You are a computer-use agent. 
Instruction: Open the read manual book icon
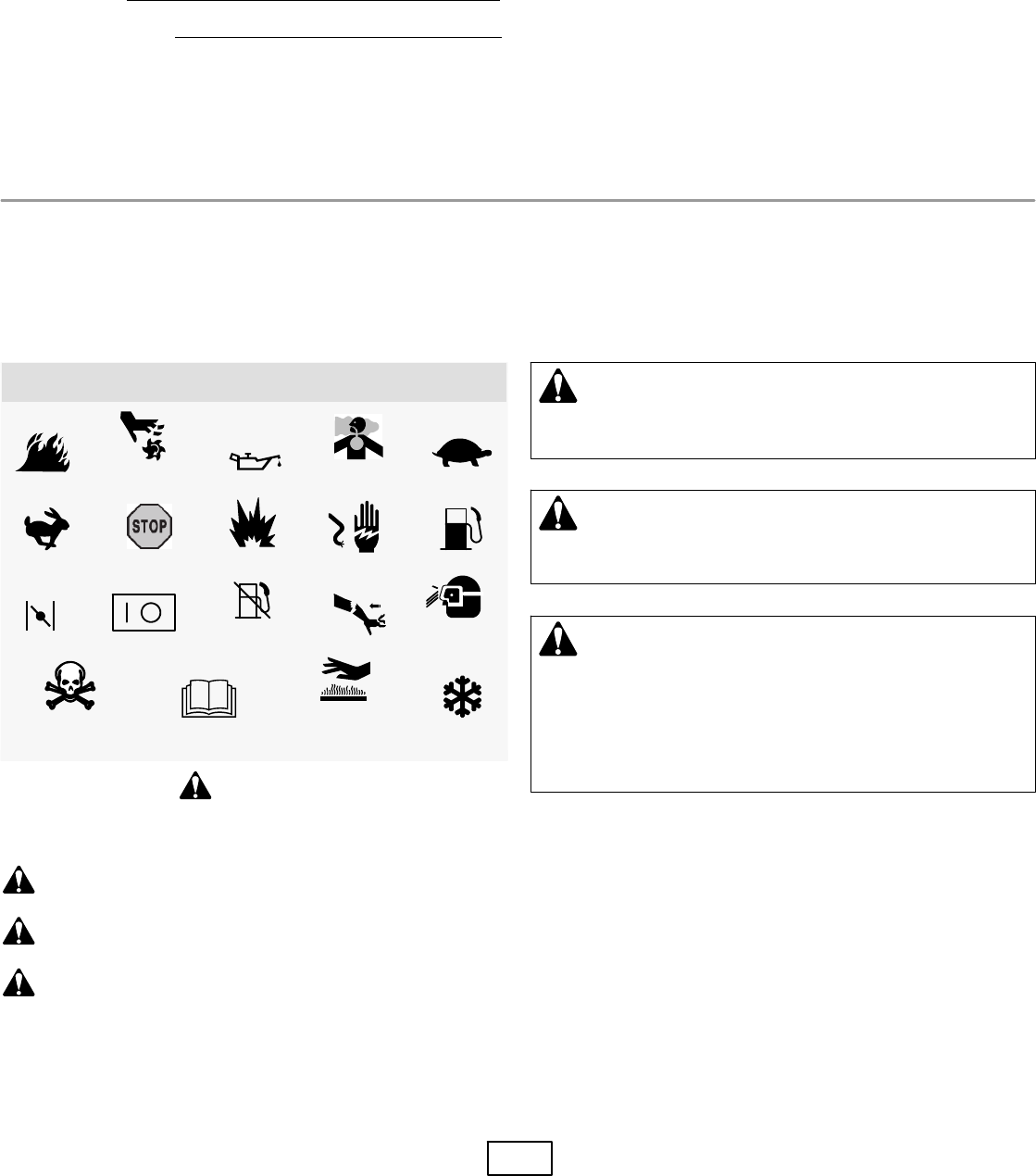click(x=210, y=698)
